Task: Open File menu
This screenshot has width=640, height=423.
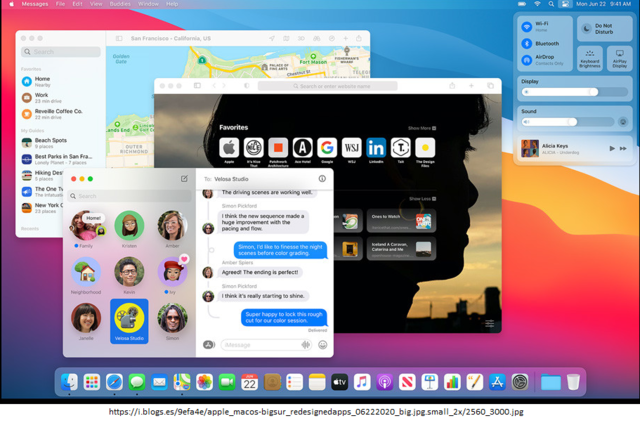Action: (x=60, y=4)
